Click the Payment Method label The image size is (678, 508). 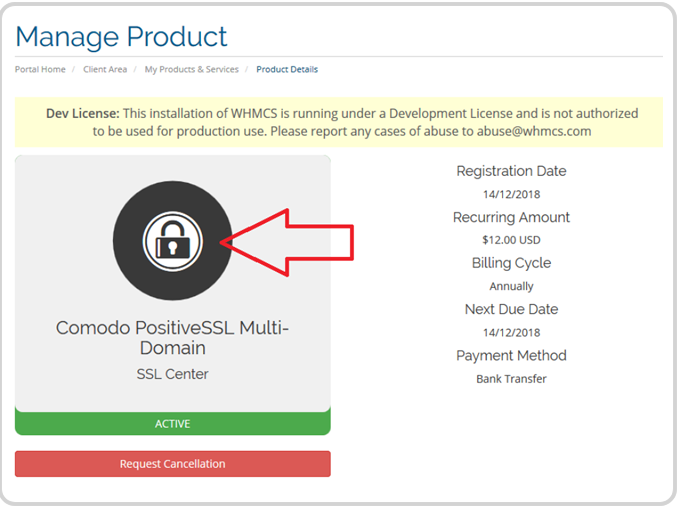coord(511,355)
